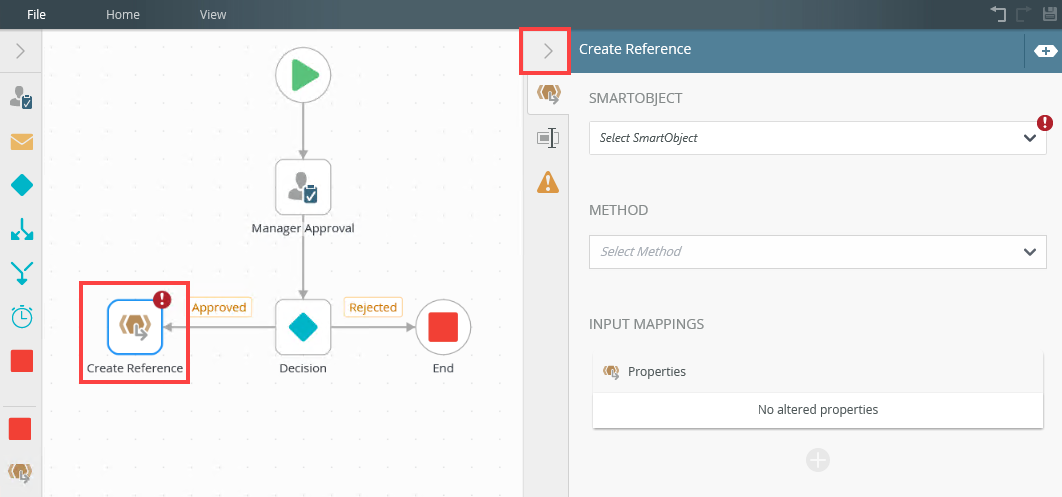This screenshot has width=1062, height=497.
Task: Click the add mapping plus button
Action: 818,460
